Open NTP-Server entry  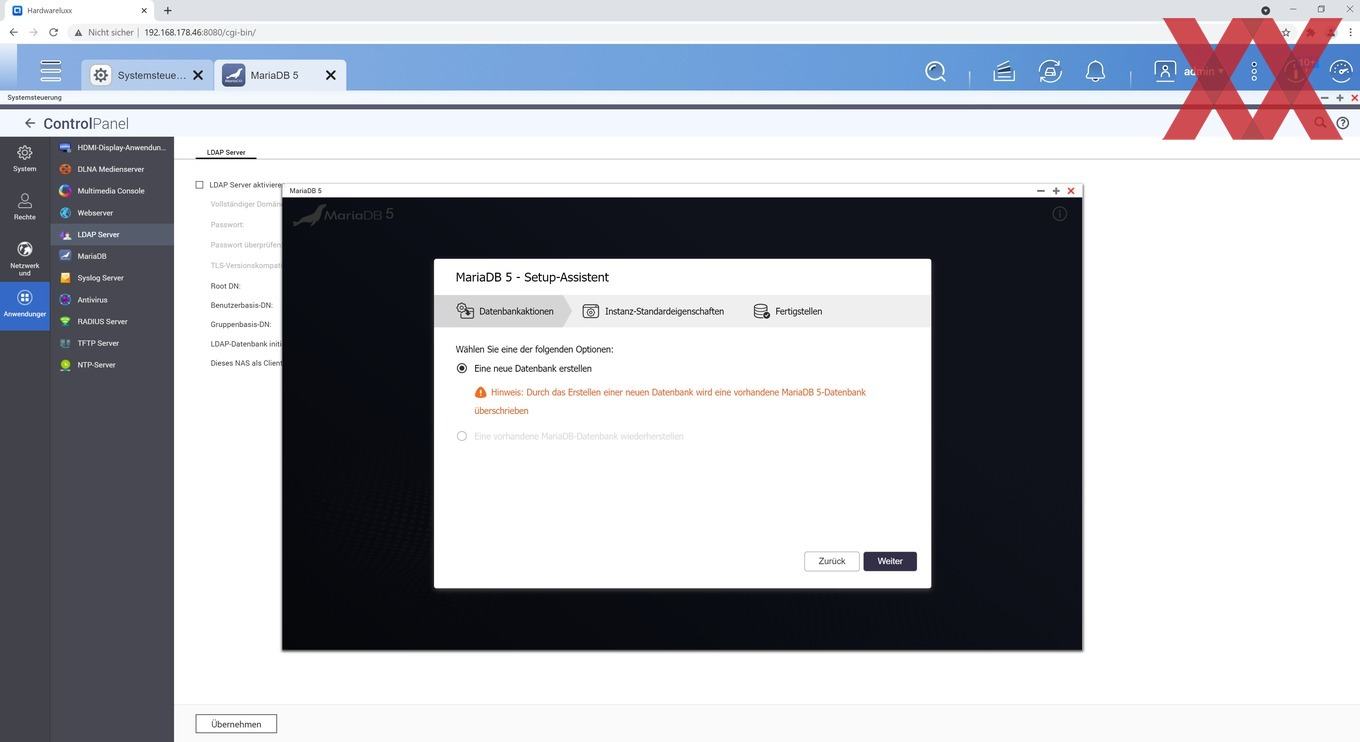(112, 365)
